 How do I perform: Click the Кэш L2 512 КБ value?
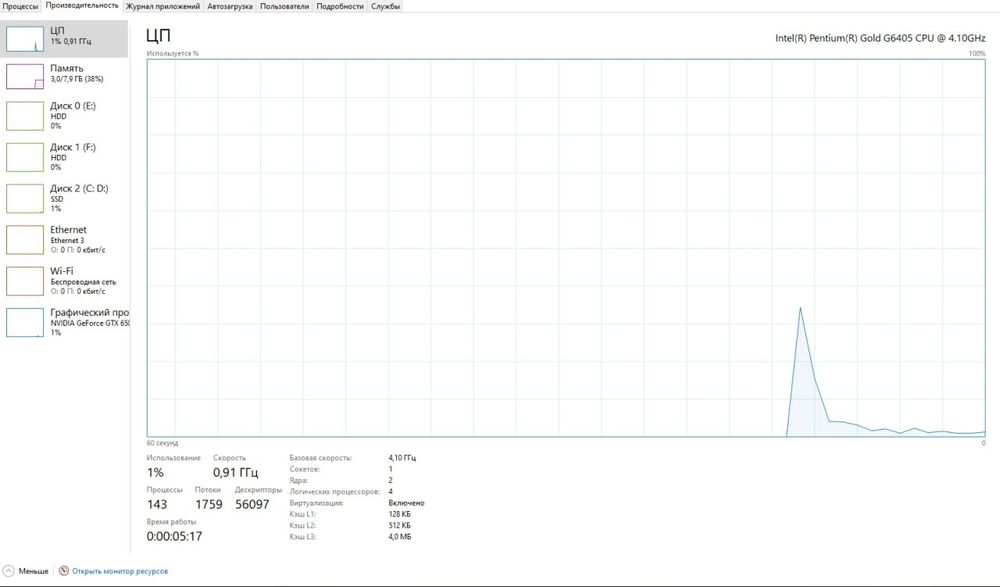click(x=400, y=526)
